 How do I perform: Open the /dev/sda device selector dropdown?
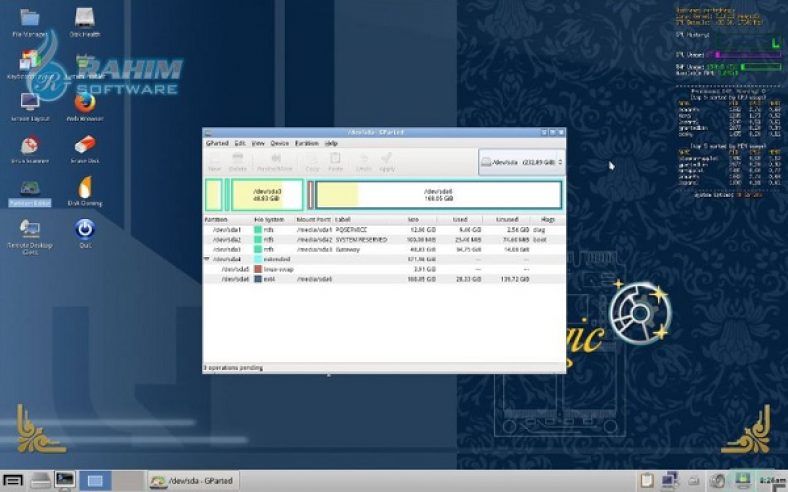coord(521,162)
